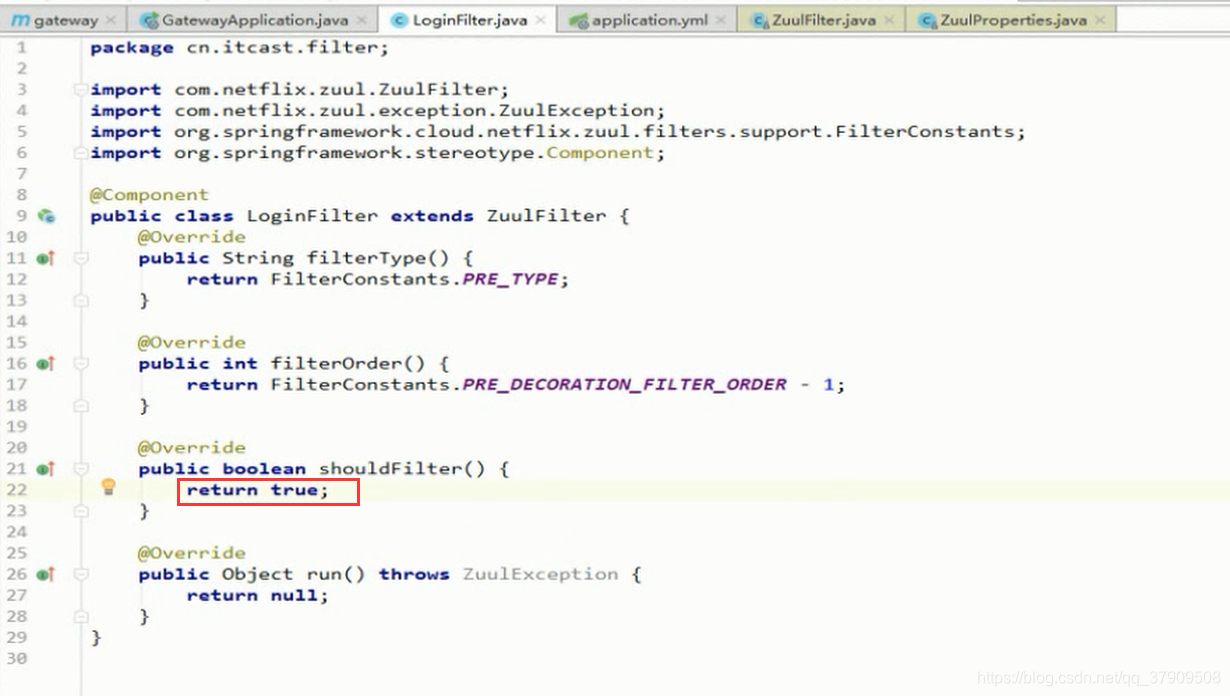
Task: Click the class icon on ZuulProperties.java tab
Action: 928,20
